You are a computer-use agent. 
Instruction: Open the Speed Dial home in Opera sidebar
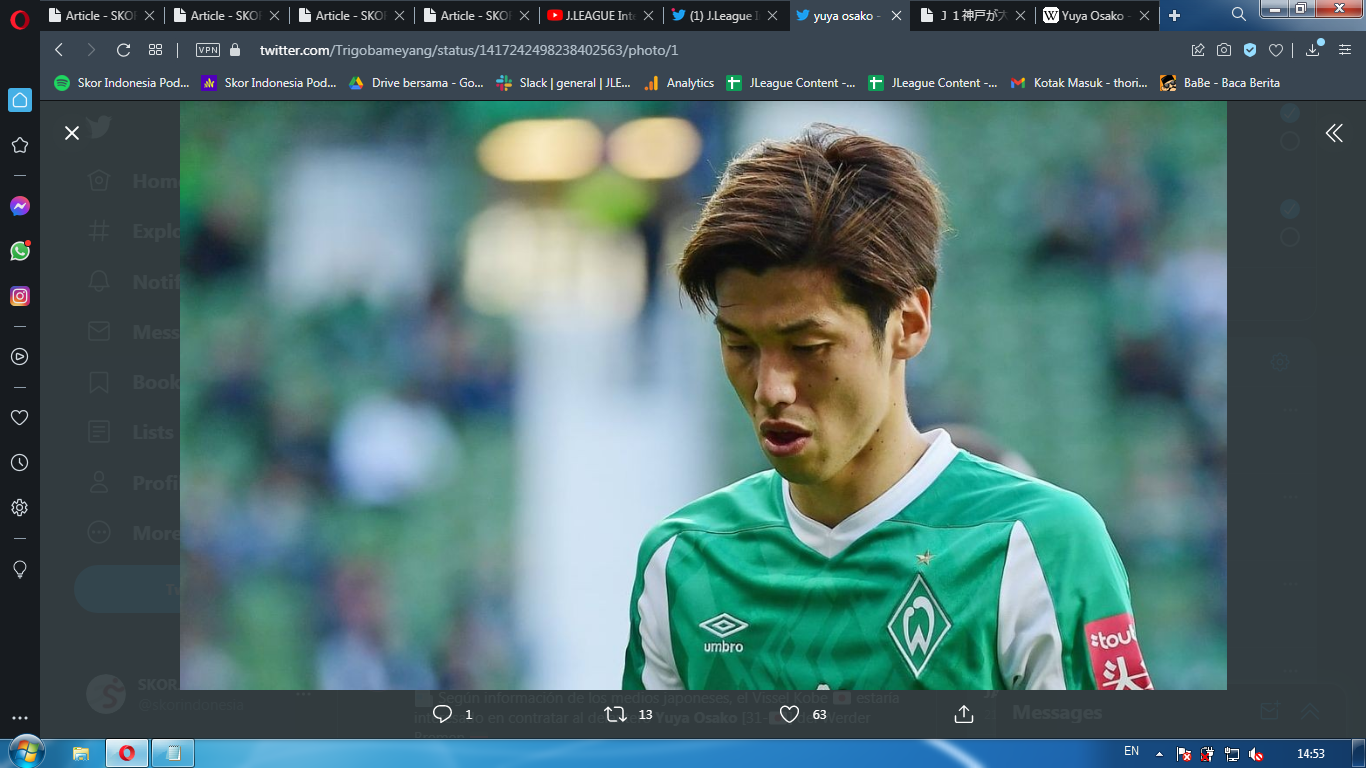click(20, 100)
